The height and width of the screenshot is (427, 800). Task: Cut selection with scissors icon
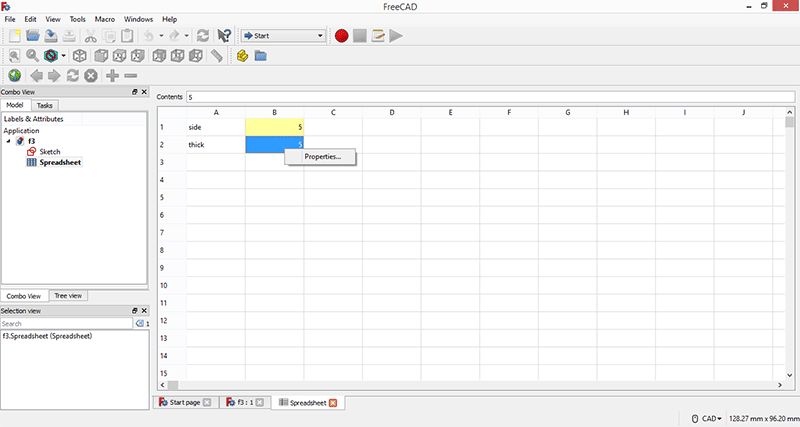pyautogui.click(x=90, y=36)
